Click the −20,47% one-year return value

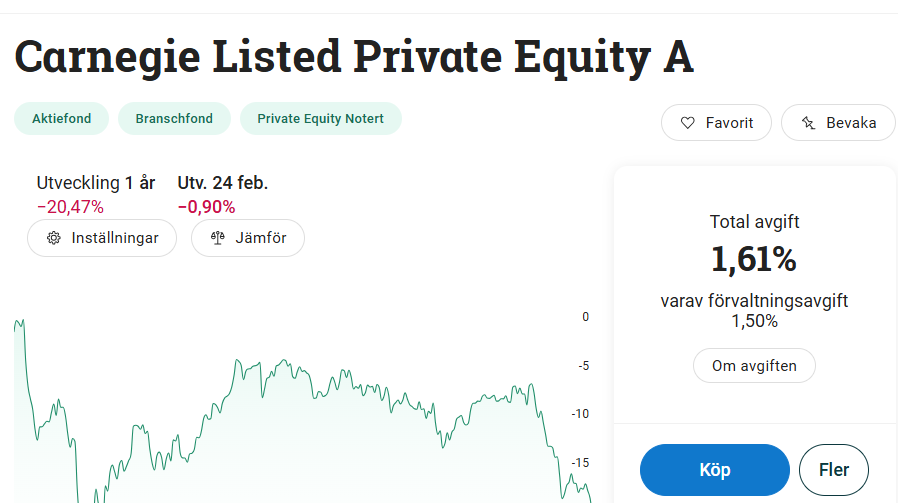pos(70,207)
